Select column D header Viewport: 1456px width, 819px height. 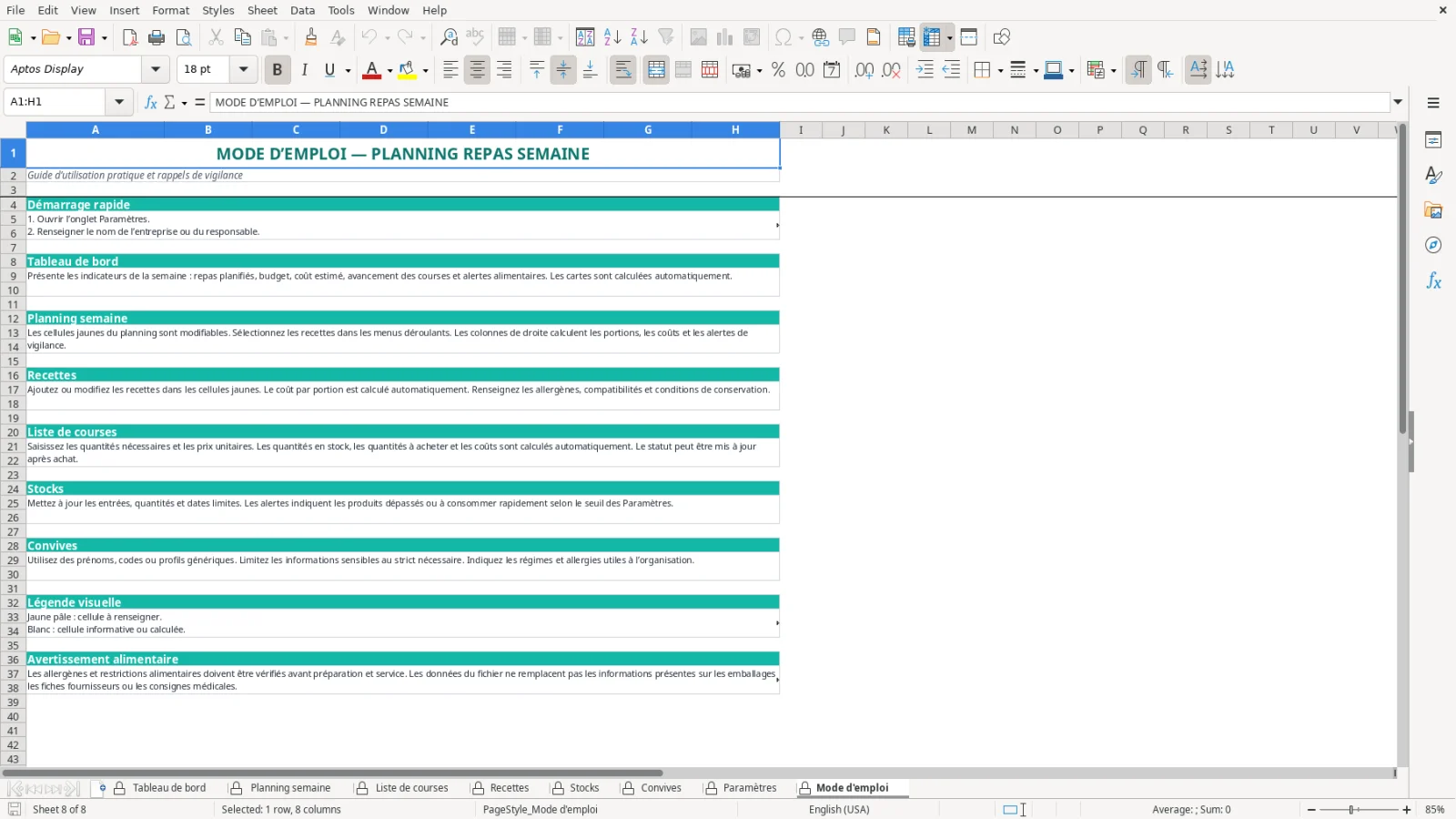(383, 130)
